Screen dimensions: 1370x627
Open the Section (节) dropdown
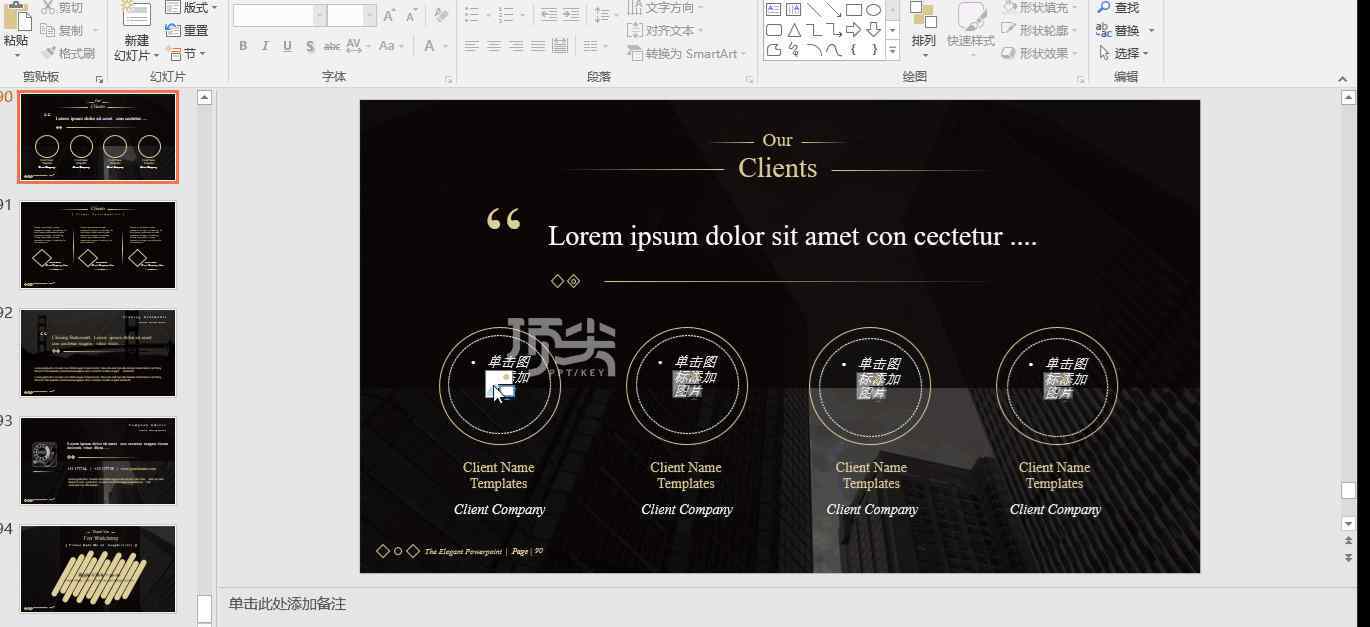(x=187, y=53)
